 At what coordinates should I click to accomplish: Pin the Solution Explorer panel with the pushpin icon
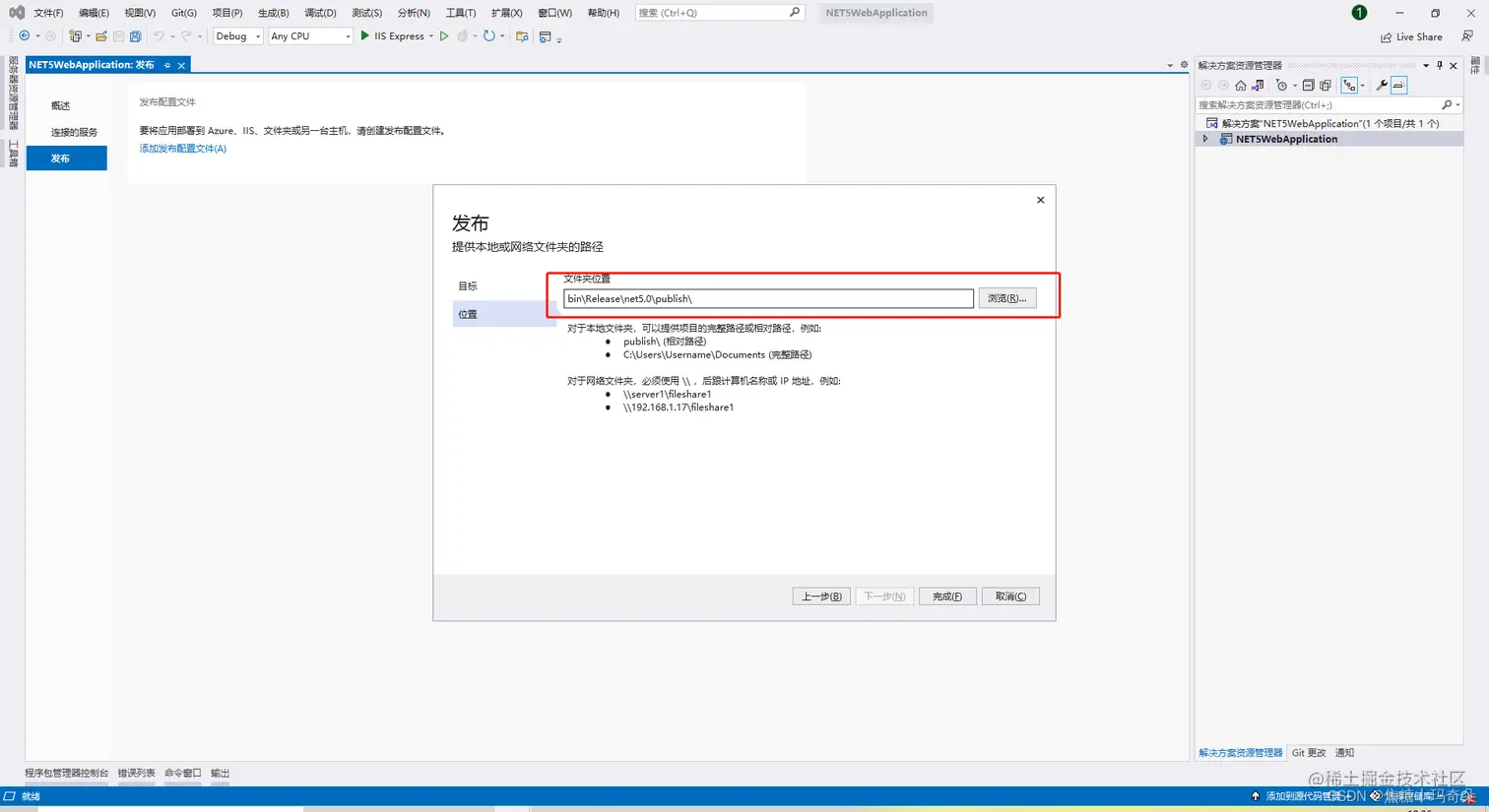pyautogui.click(x=1439, y=66)
